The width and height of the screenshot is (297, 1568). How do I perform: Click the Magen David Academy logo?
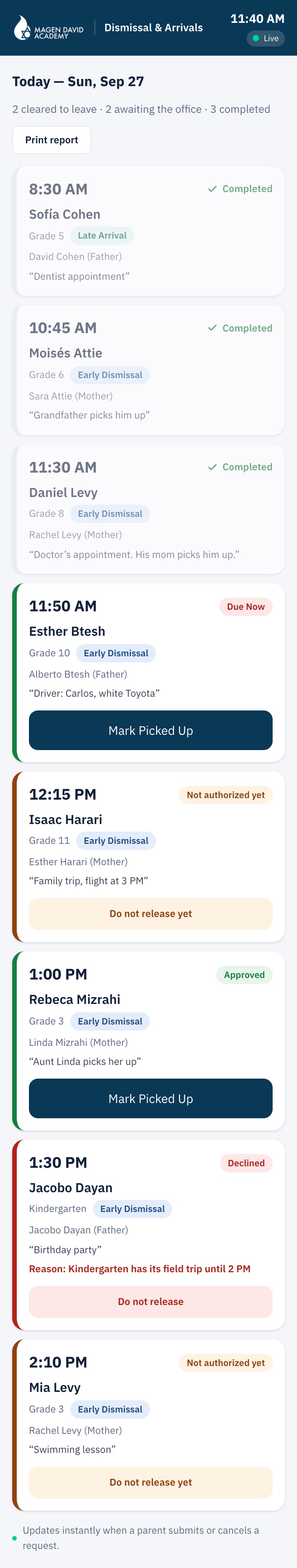click(49, 27)
